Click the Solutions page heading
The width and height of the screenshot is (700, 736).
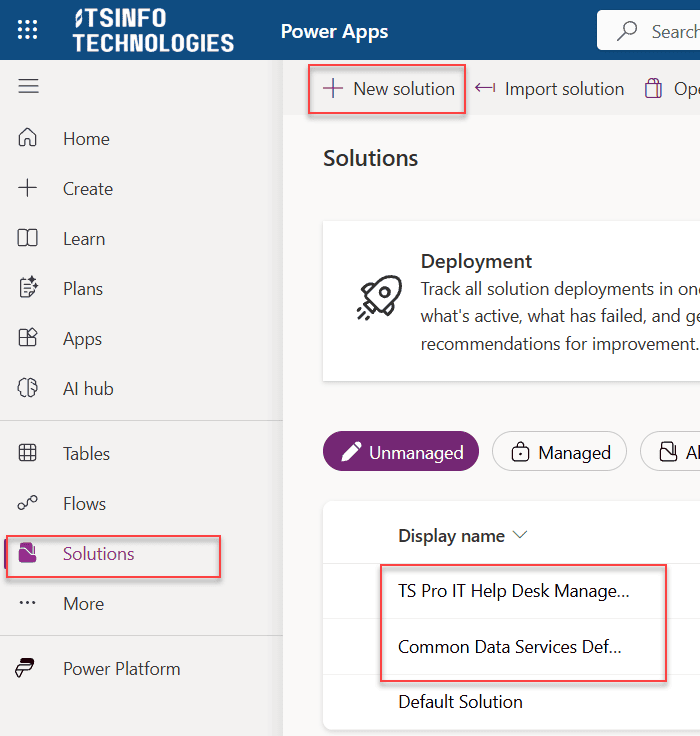pos(370,158)
